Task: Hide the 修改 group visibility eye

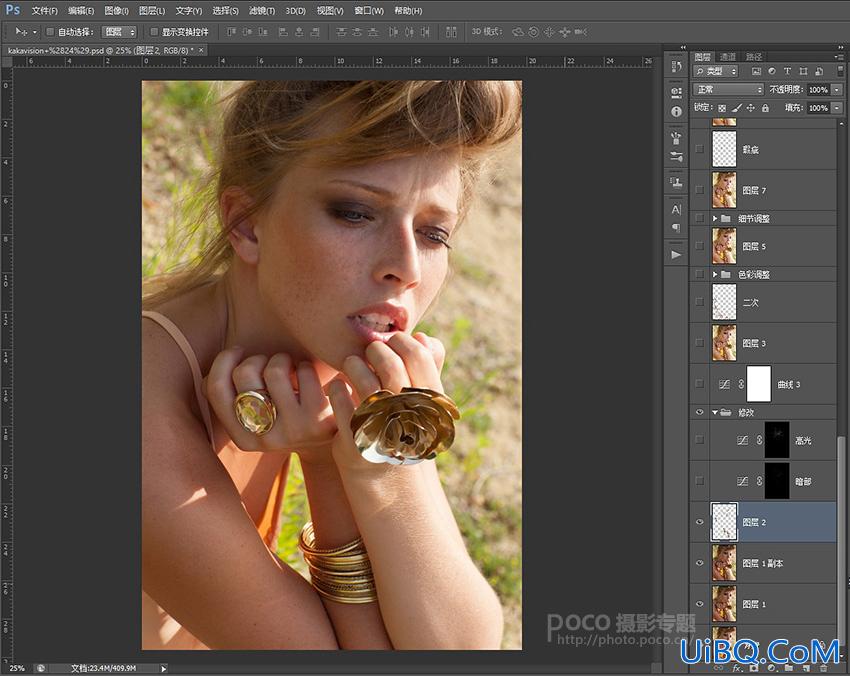Action: (x=699, y=413)
